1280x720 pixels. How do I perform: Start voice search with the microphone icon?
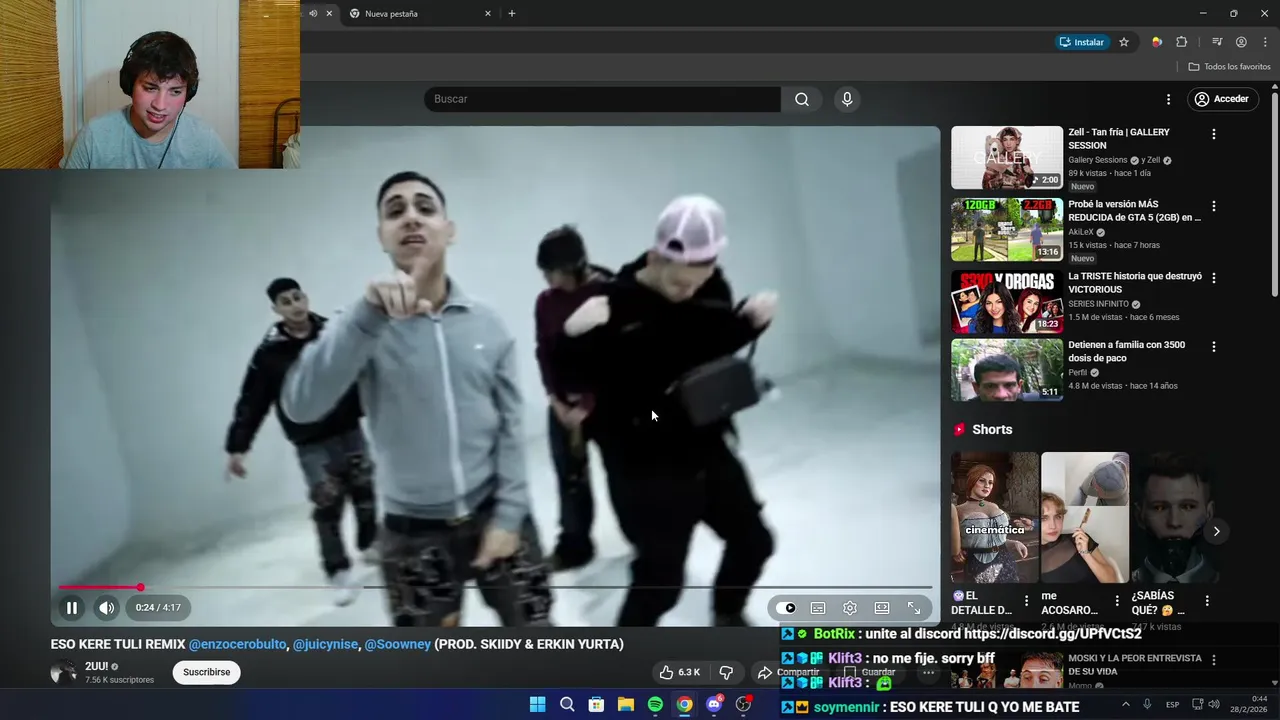(x=847, y=99)
